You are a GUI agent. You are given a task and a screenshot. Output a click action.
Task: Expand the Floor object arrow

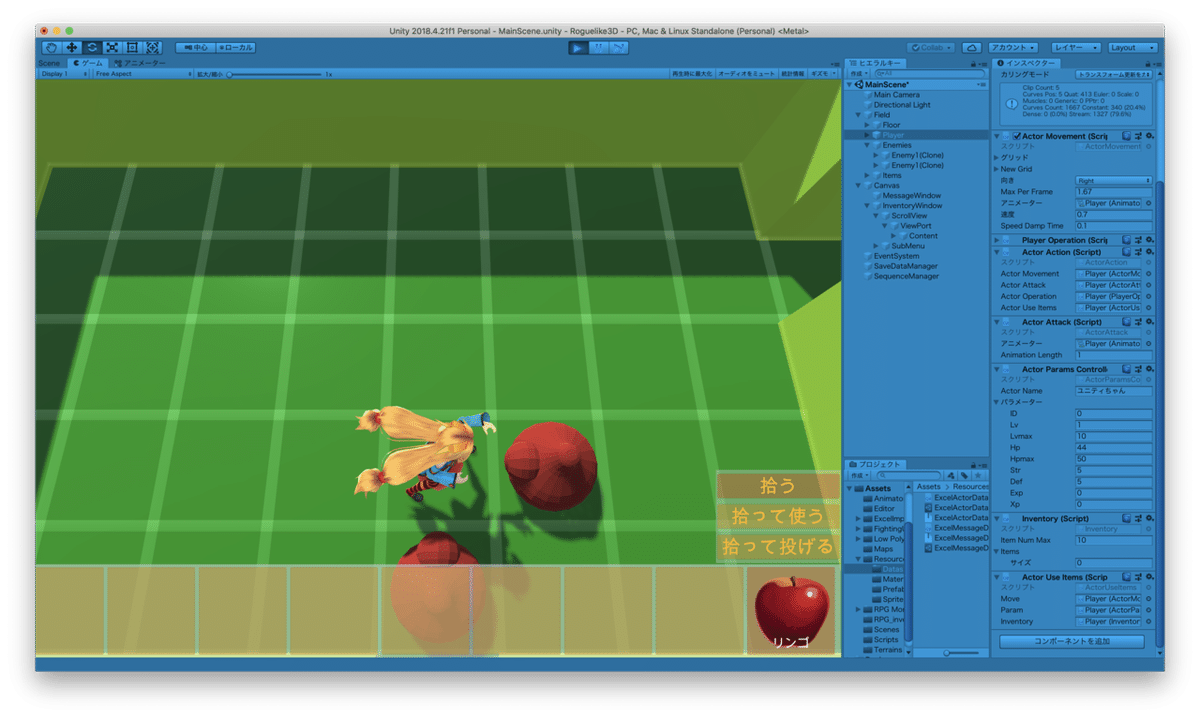(867, 125)
